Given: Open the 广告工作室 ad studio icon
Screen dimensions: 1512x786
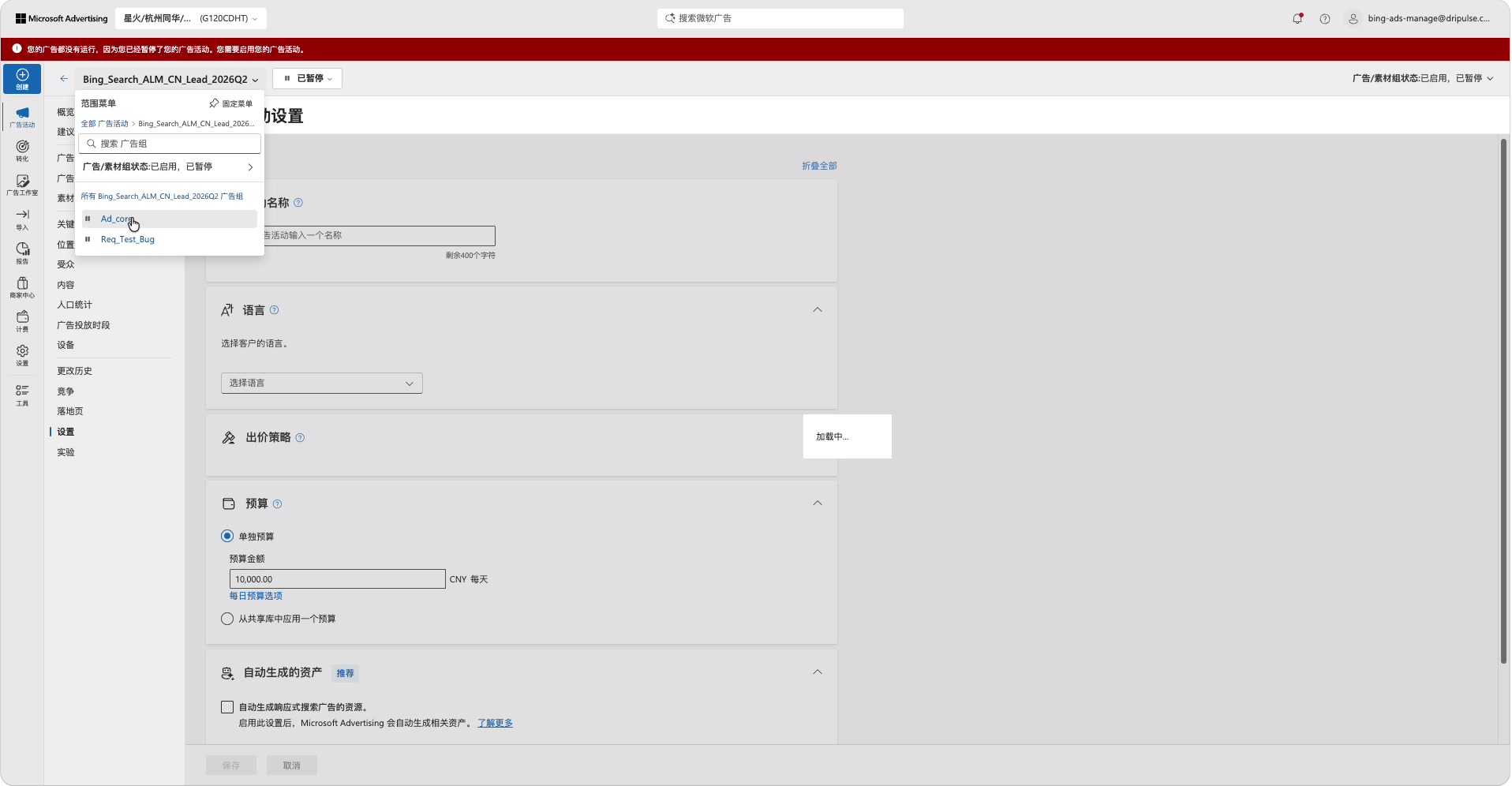Looking at the screenshot, I should point(22,185).
